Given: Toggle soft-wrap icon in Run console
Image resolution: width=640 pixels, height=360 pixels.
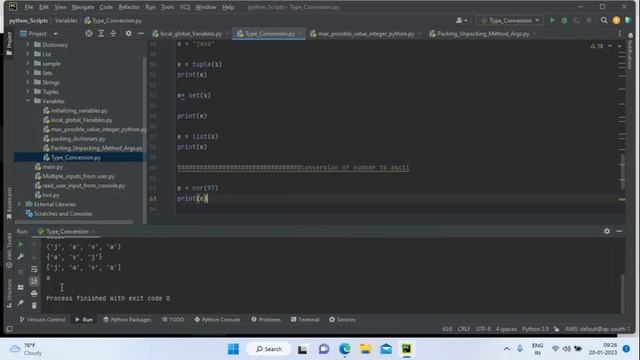Looking at the screenshot, I should 34,269.
